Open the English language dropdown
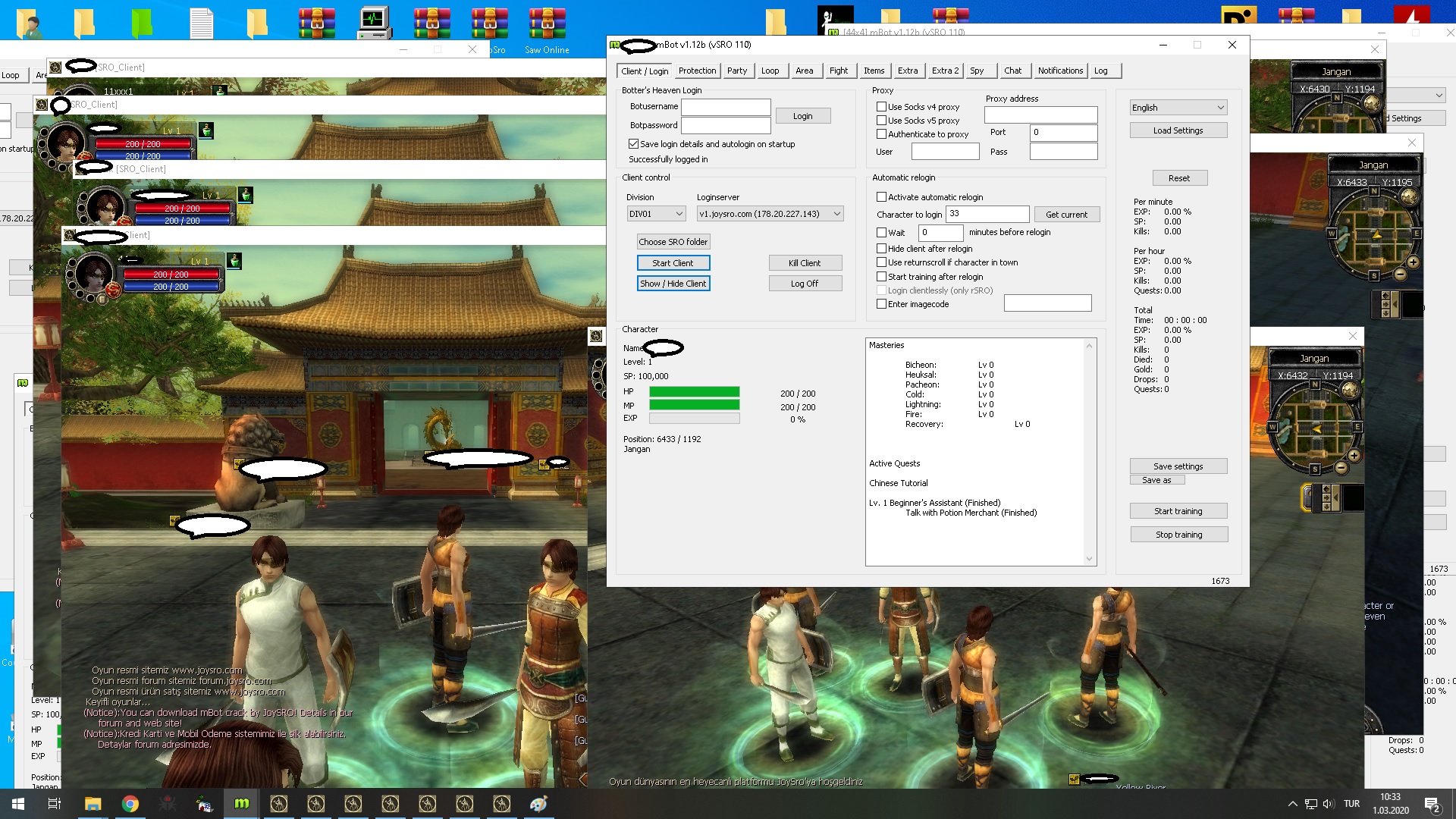Viewport: 1456px width, 819px height. (1178, 108)
